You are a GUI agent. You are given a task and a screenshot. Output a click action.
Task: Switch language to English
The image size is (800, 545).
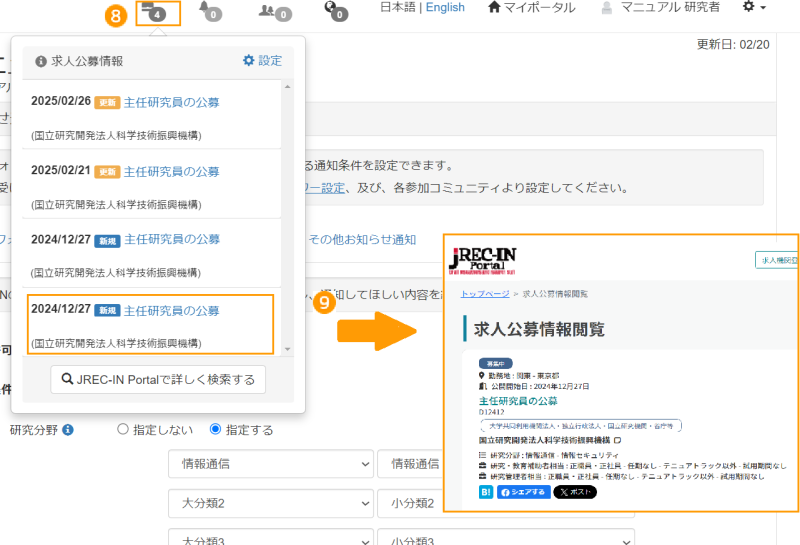pos(445,7)
